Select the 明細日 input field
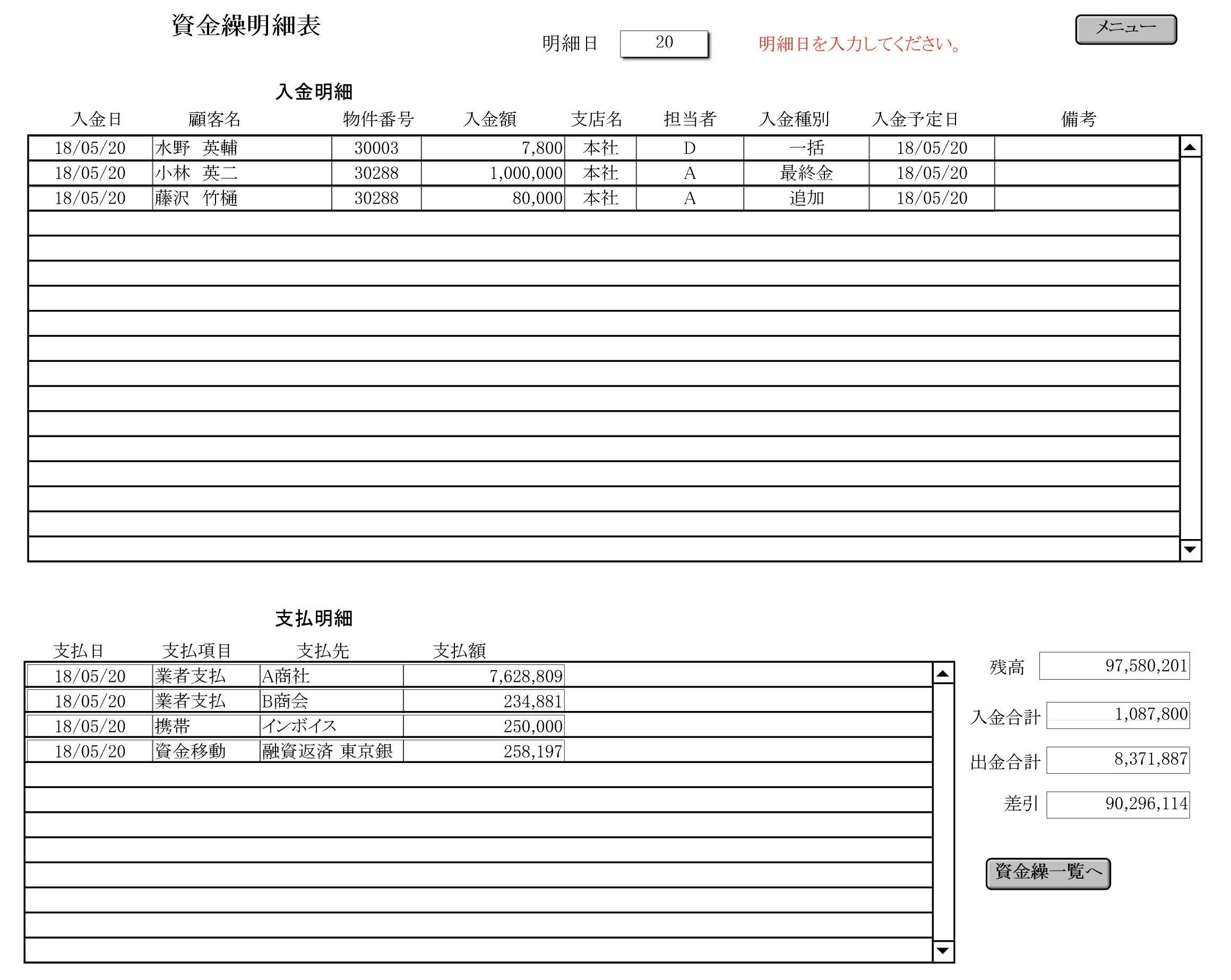1231x980 pixels. [664, 44]
